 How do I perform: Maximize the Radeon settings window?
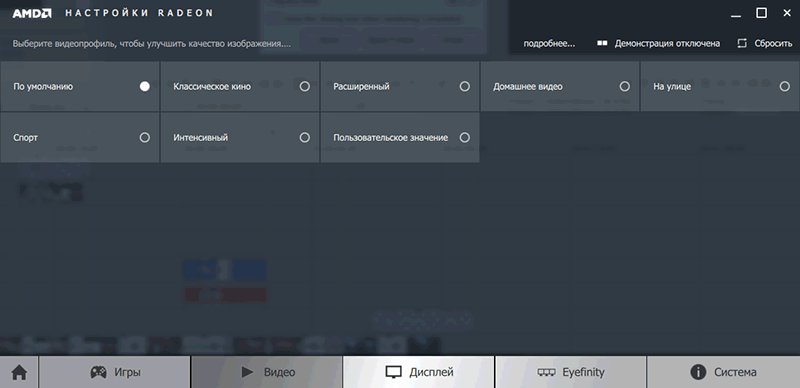click(x=761, y=13)
